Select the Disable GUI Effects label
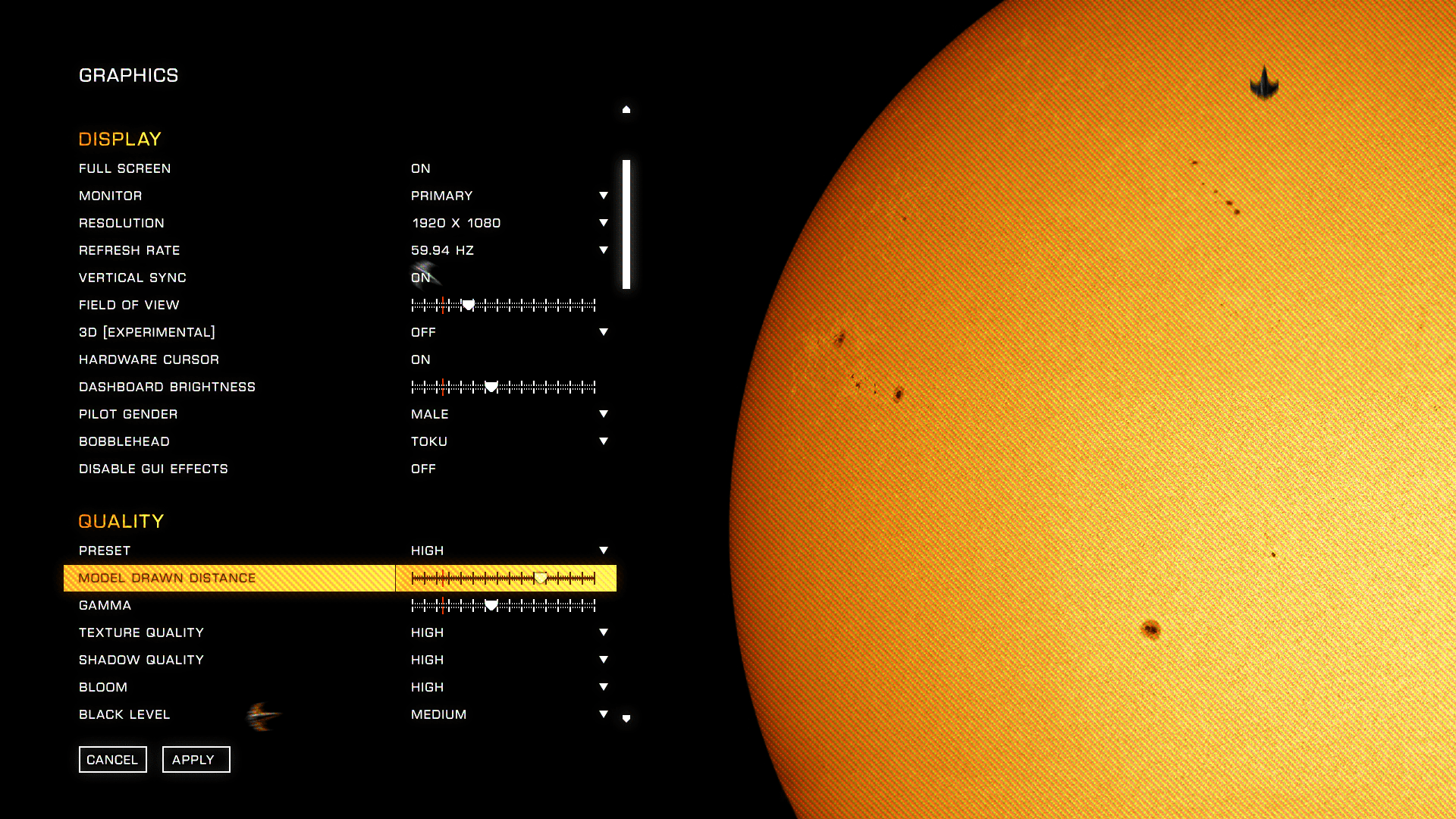This screenshot has height=819, width=1456. tap(154, 469)
